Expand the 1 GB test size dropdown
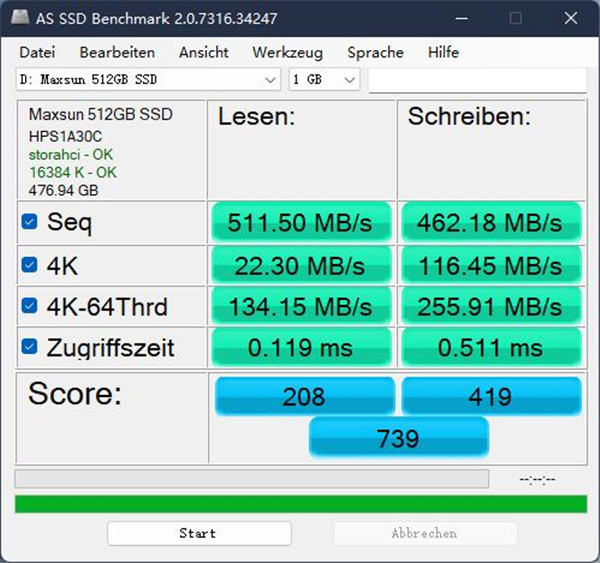 click(x=323, y=80)
